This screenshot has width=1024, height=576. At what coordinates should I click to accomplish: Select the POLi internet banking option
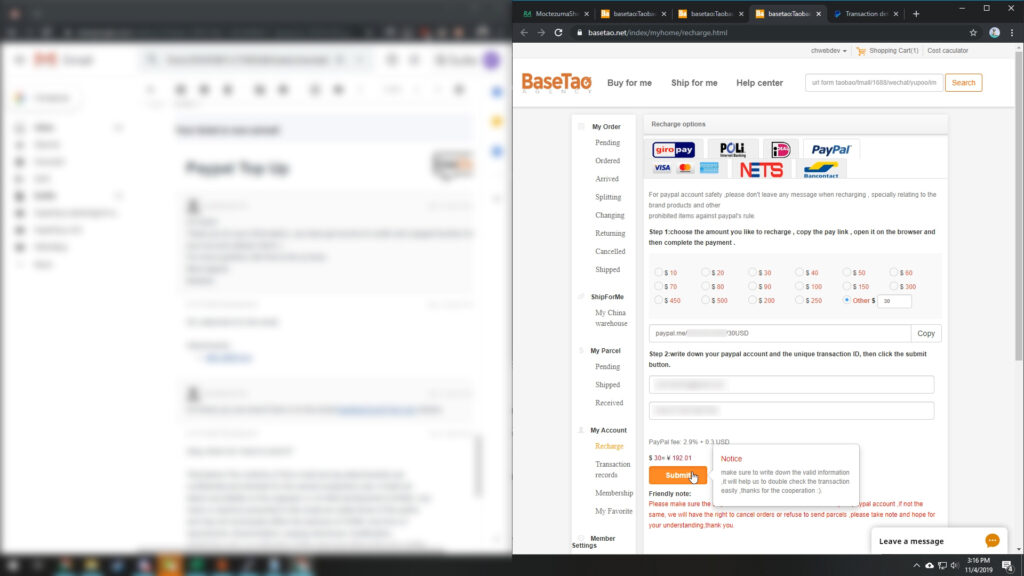click(x=732, y=150)
